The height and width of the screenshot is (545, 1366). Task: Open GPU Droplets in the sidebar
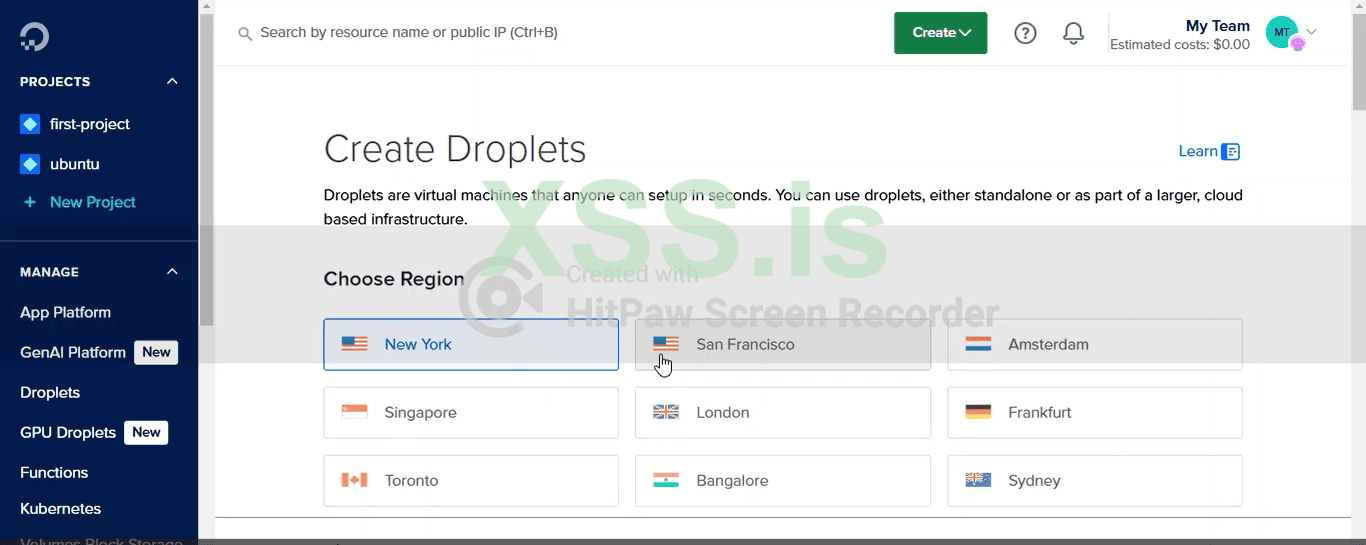point(68,432)
